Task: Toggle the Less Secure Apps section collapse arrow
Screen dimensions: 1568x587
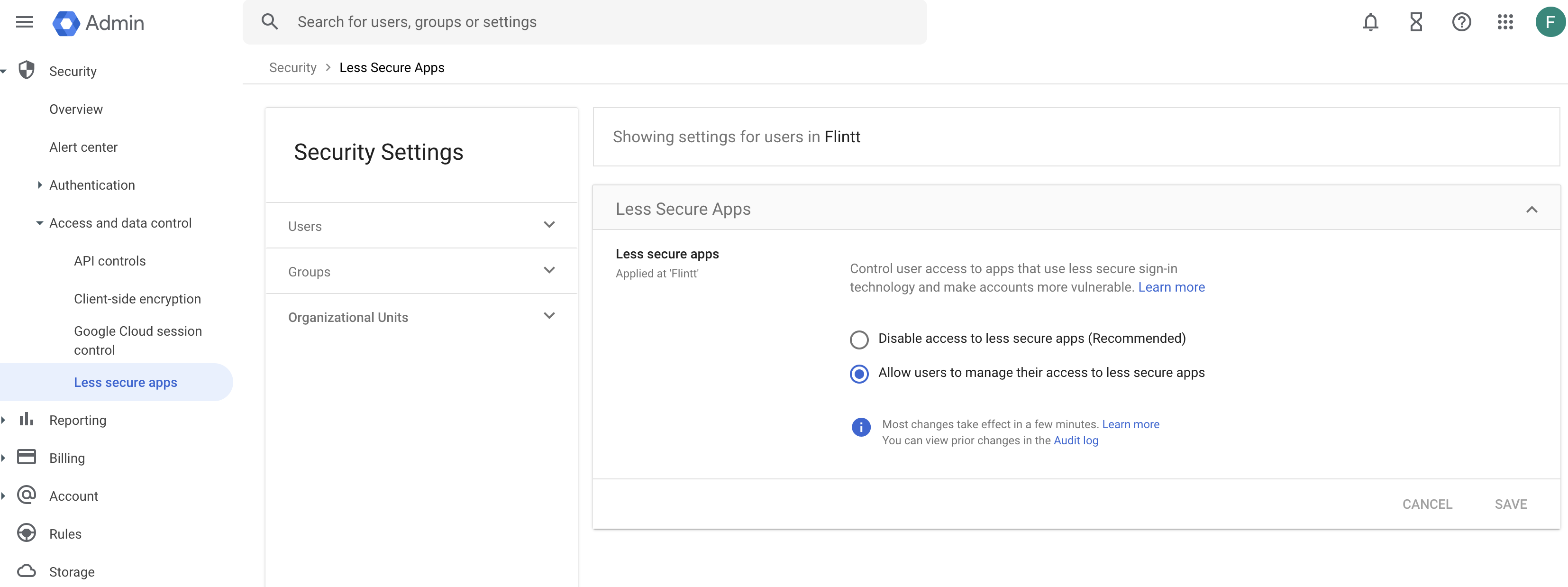Action: [x=1531, y=209]
